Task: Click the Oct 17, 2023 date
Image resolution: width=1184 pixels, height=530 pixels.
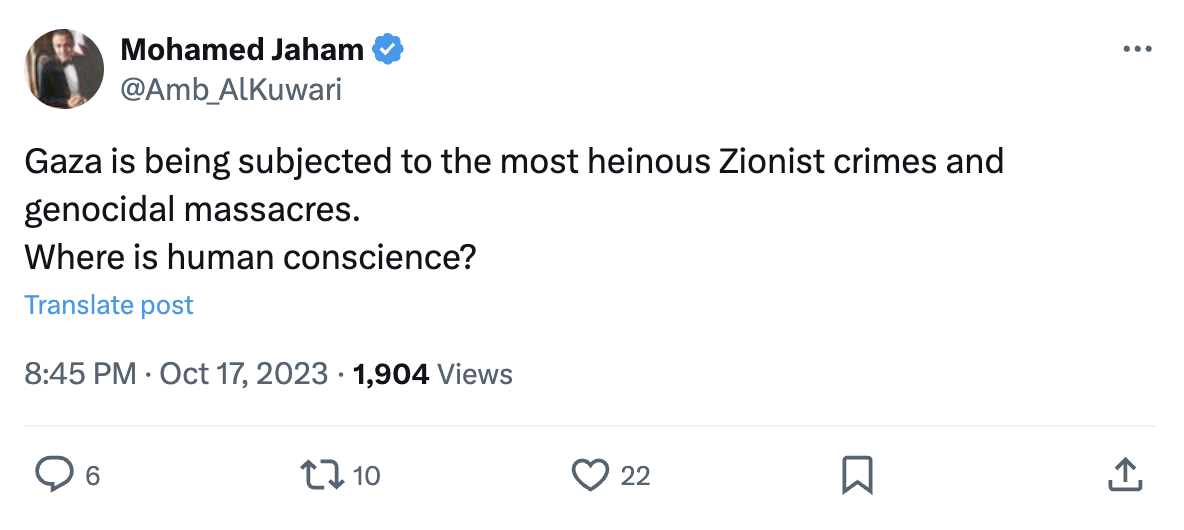Action: (243, 374)
